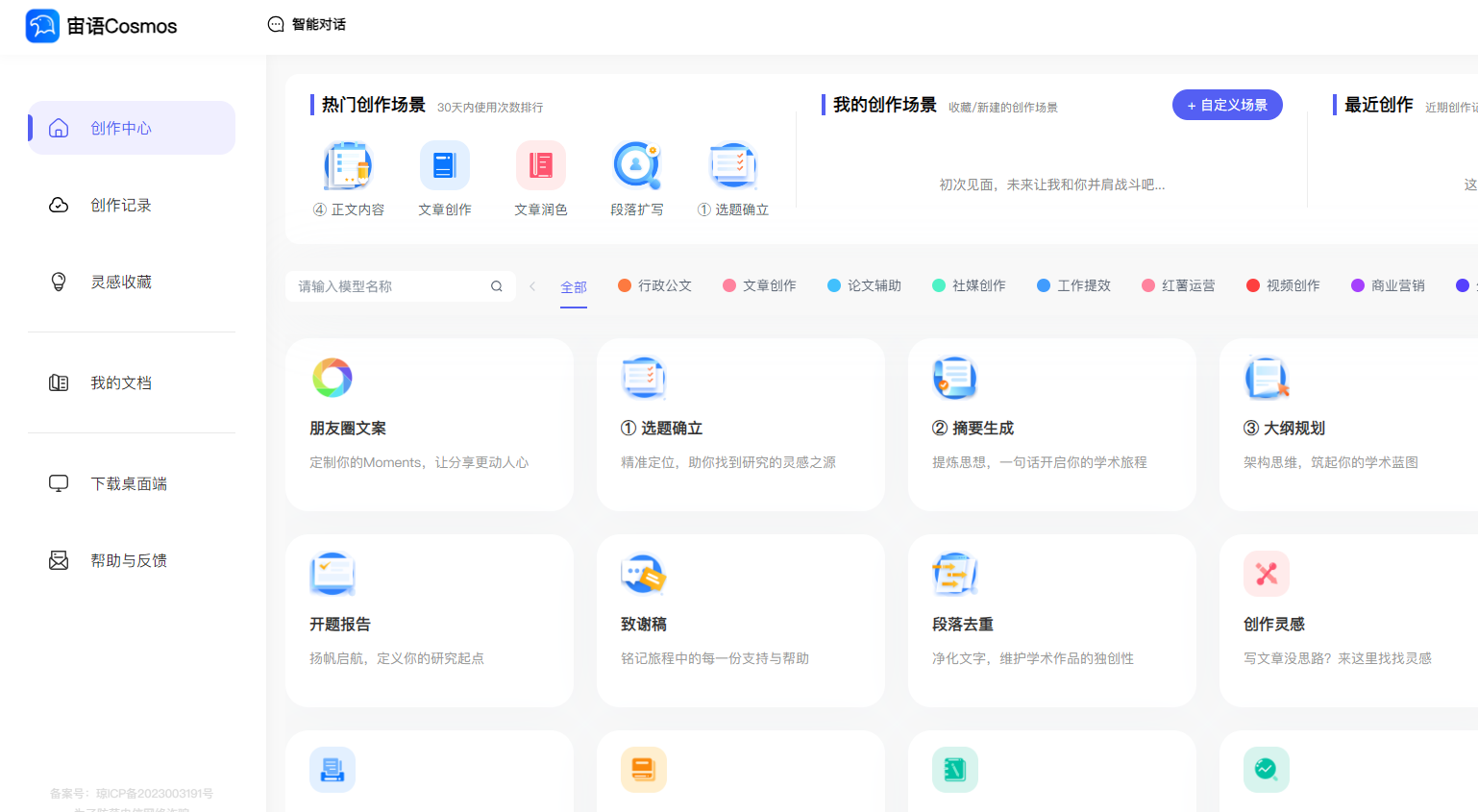Collapse category list with the left chevron
Screen dimensions: 1478x812
pos(531,285)
